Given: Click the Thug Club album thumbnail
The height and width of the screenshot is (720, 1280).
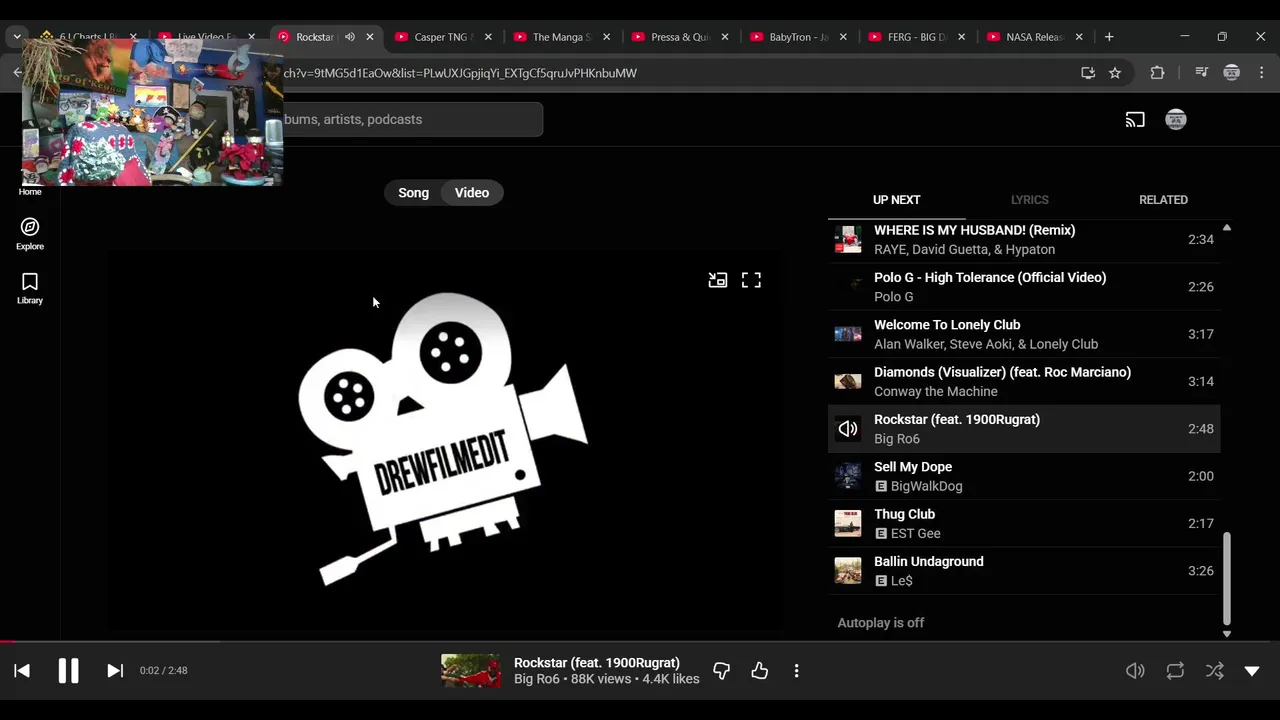Looking at the screenshot, I should pos(848,523).
